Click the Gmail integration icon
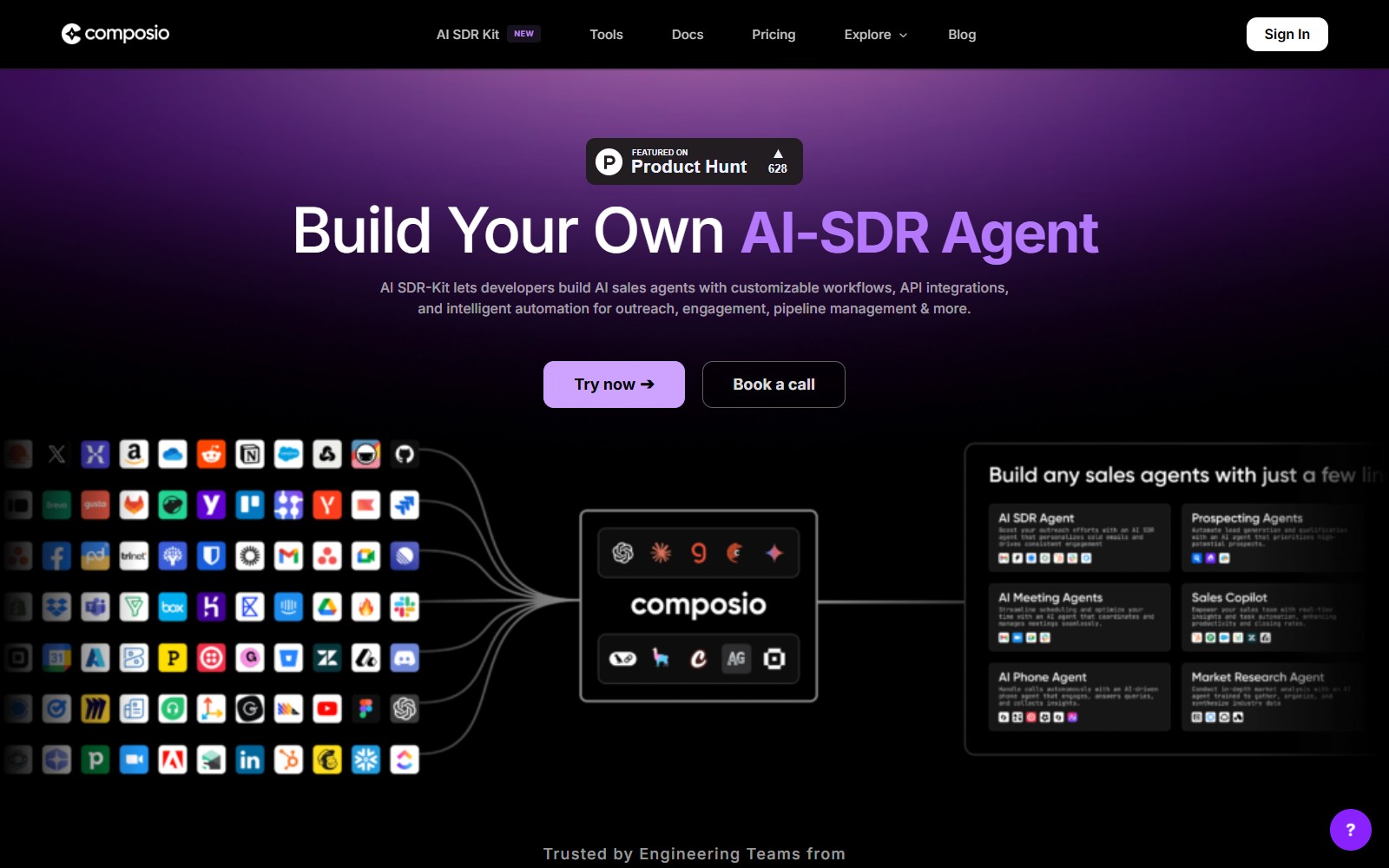 coord(288,556)
